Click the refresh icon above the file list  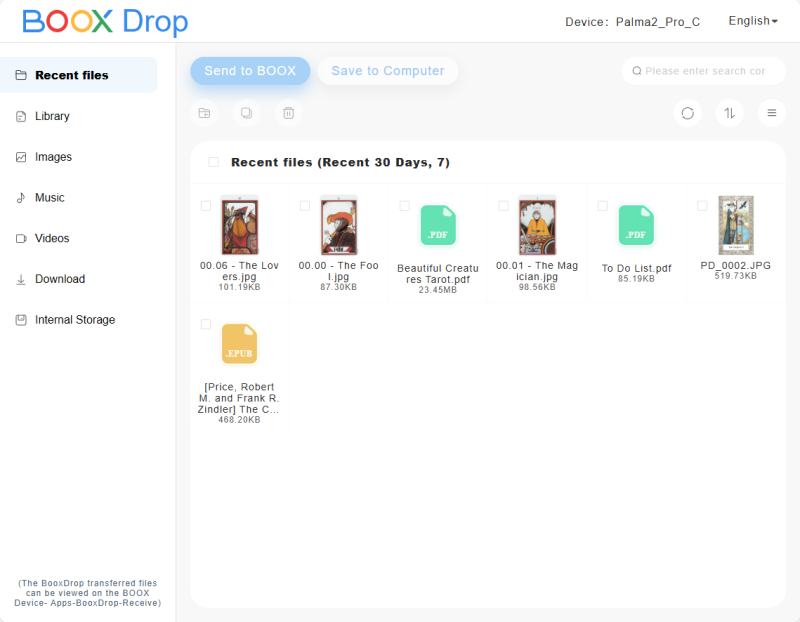687,113
